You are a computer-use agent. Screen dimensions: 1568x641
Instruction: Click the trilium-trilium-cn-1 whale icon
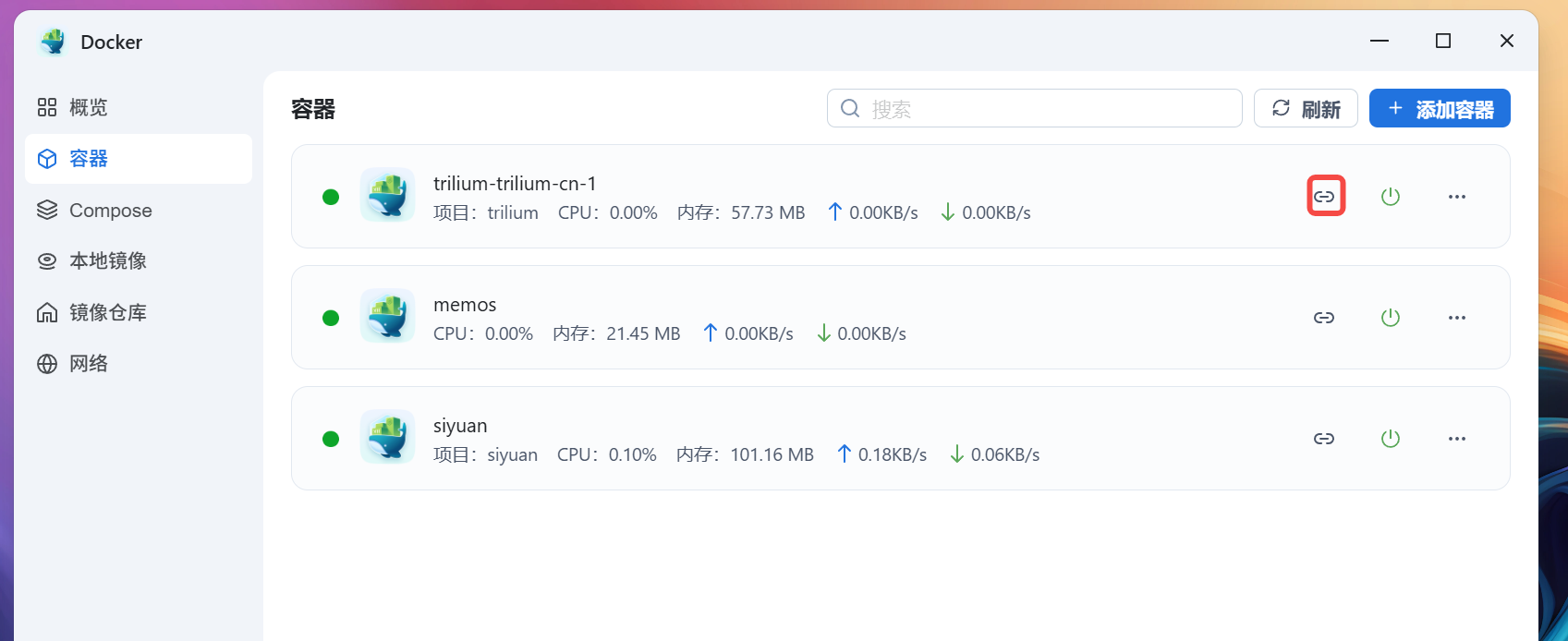(x=387, y=195)
